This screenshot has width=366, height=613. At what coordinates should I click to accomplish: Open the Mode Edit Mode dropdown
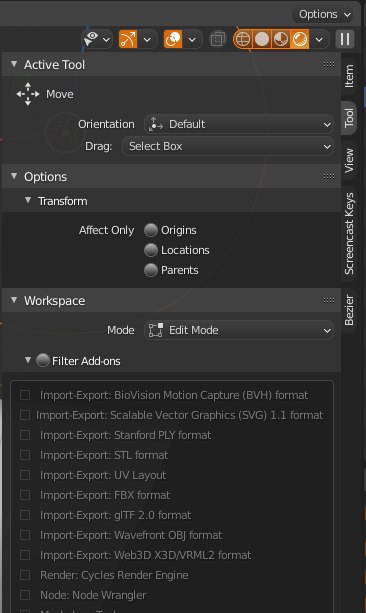pos(239,330)
